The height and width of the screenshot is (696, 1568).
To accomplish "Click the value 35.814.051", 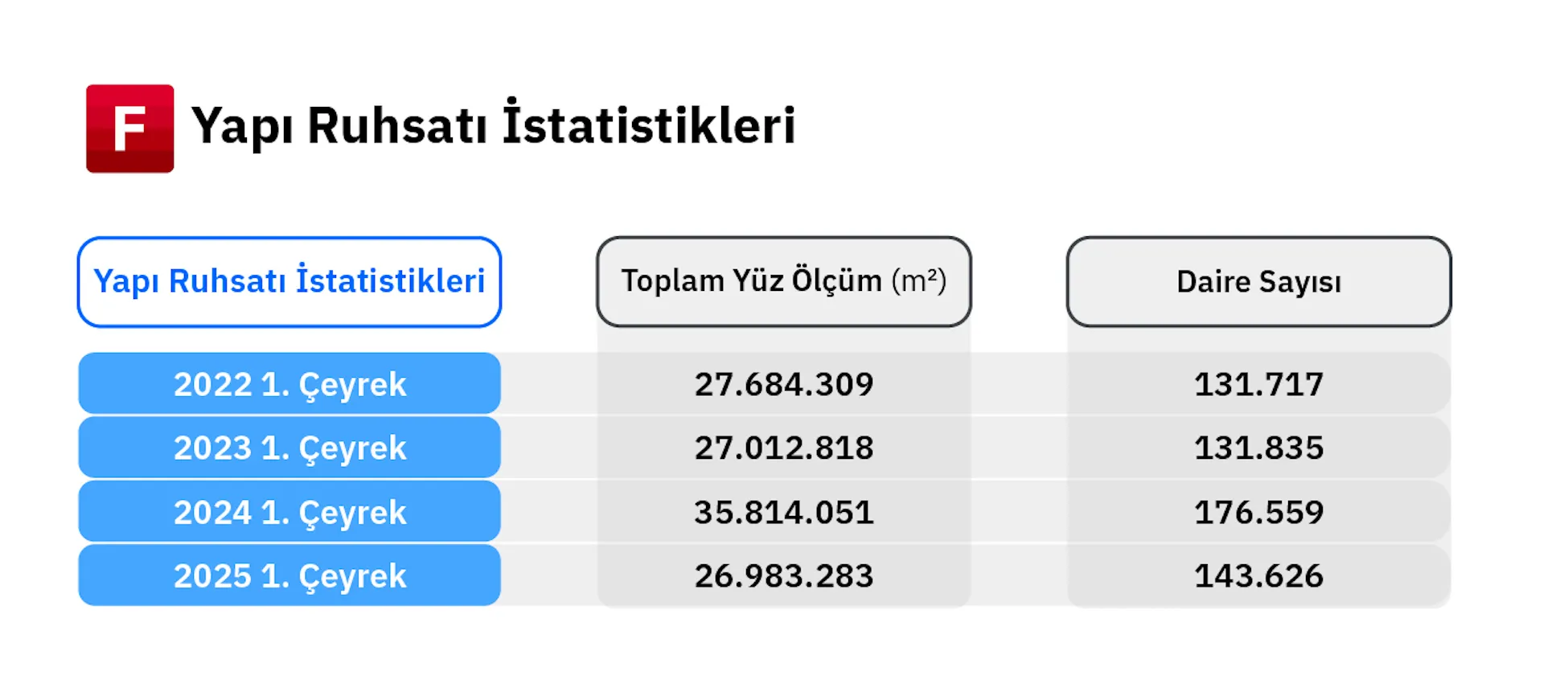I will 784,512.
